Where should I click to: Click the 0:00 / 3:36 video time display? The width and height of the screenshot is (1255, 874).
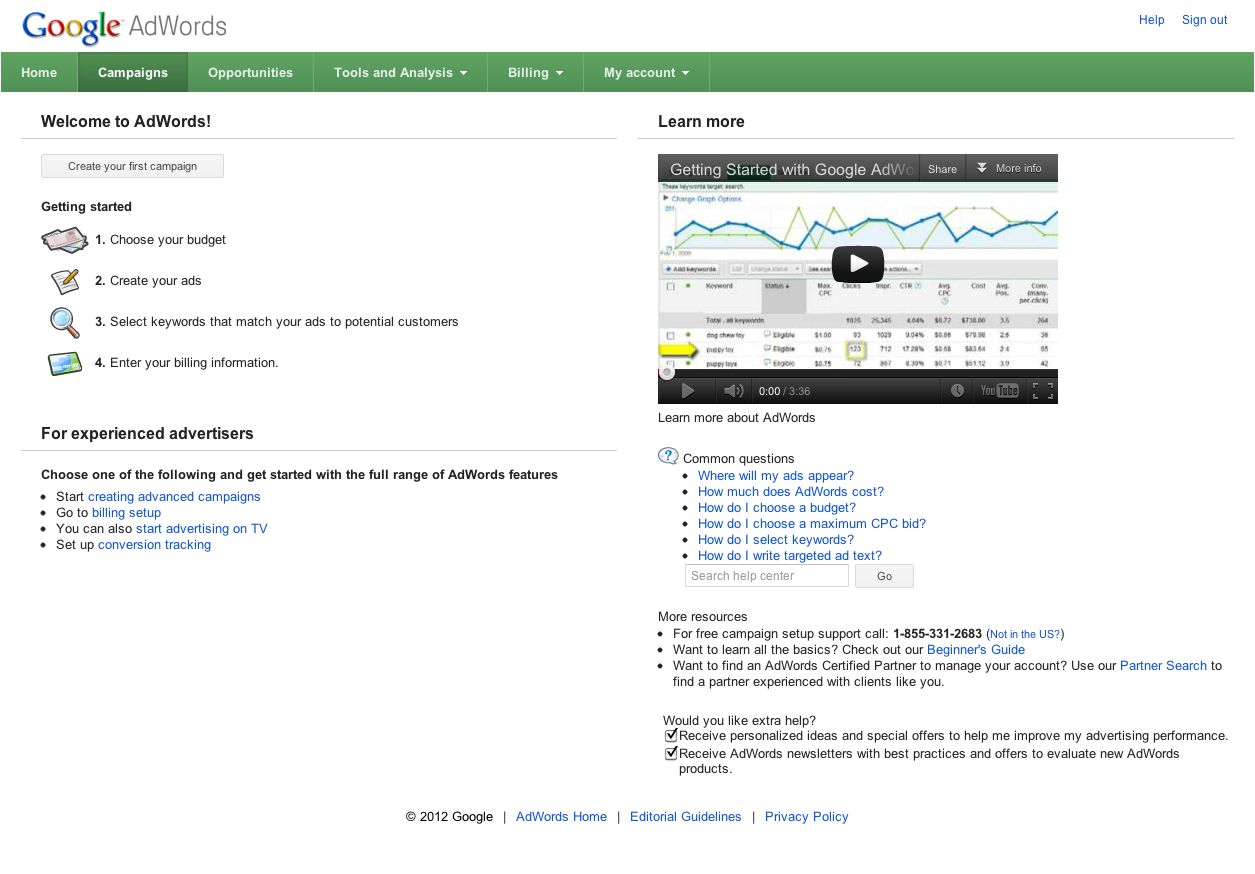(x=784, y=391)
